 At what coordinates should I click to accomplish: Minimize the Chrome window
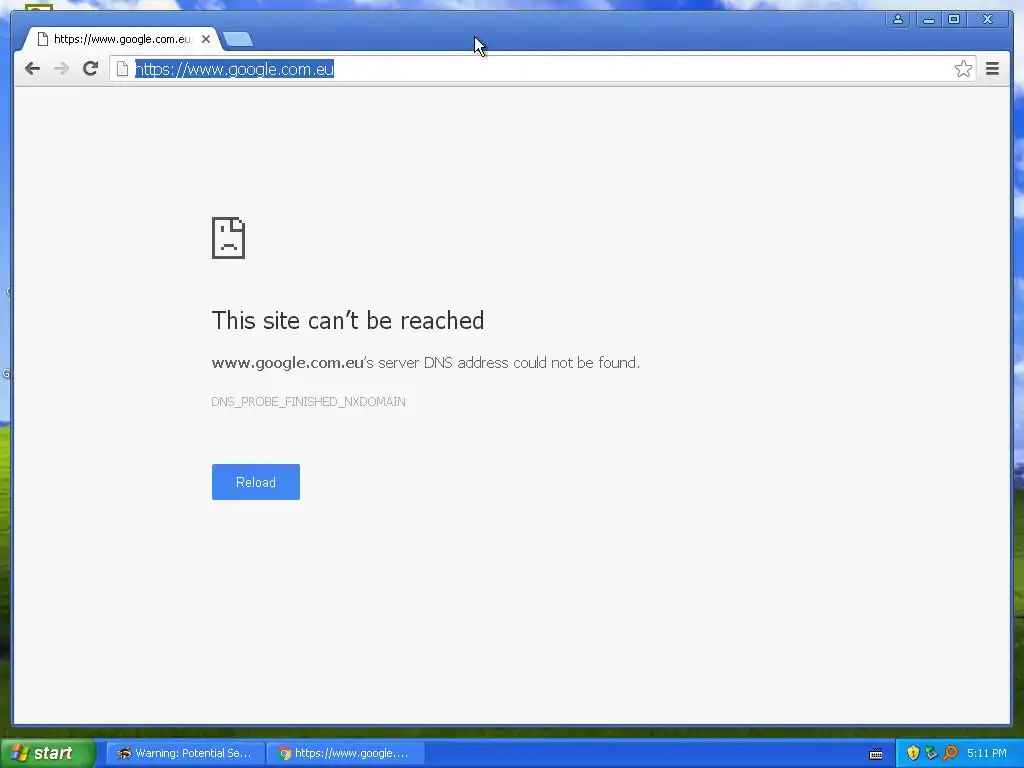pyautogui.click(x=928, y=20)
